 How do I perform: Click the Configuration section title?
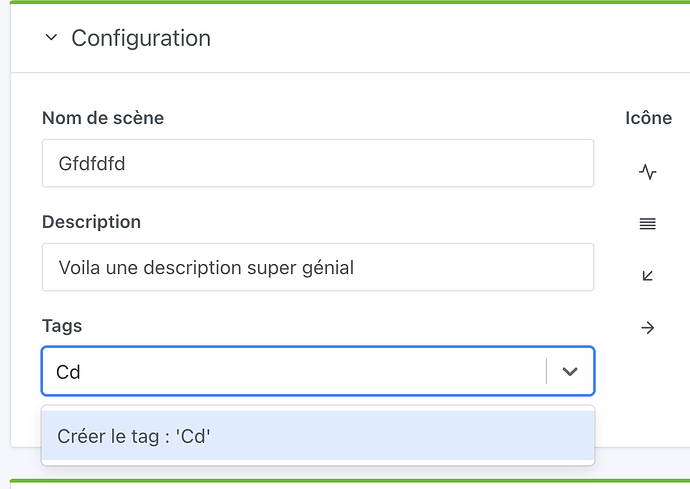[141, 38]
